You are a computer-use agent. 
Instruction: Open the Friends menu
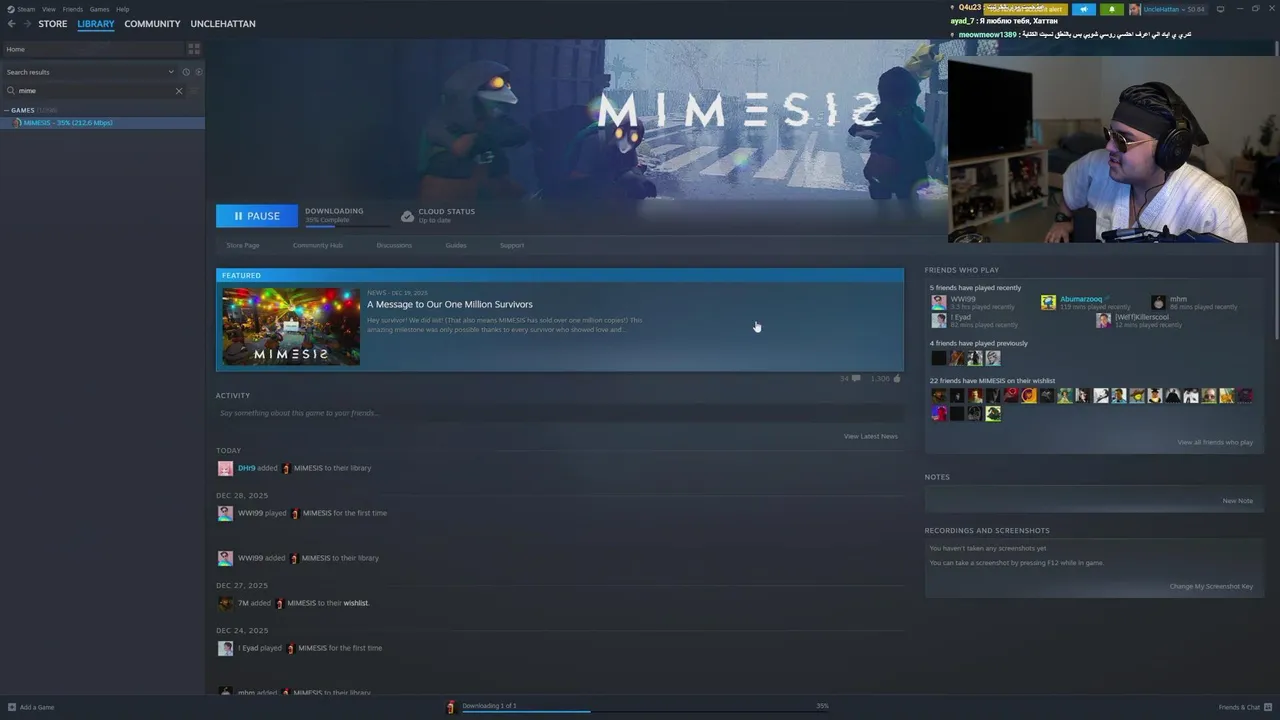(x=73, y=9)
